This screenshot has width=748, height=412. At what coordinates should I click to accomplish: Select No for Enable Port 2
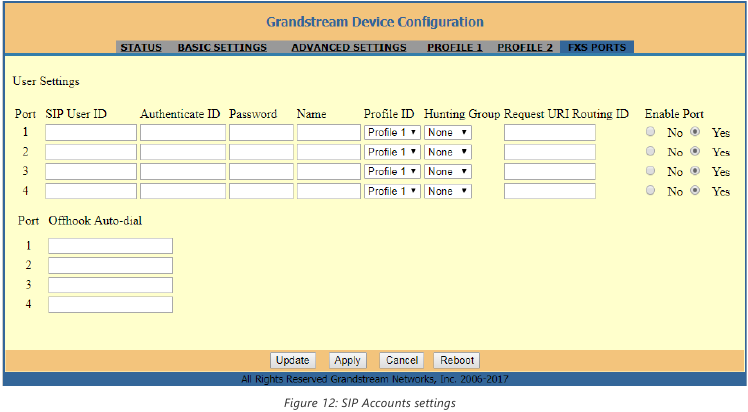(650, 151)
